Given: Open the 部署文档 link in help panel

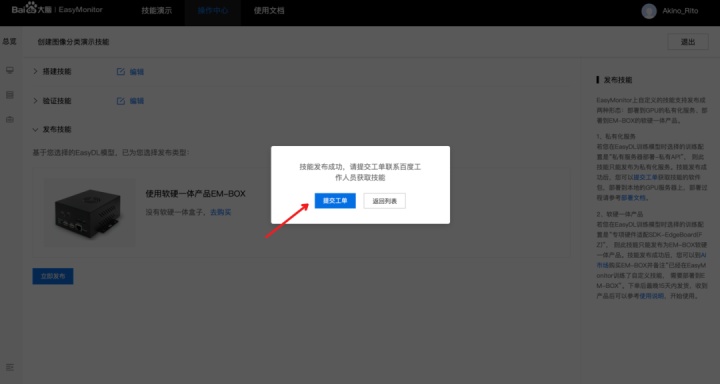Looking at the screenshot, I should coord(633,198).
